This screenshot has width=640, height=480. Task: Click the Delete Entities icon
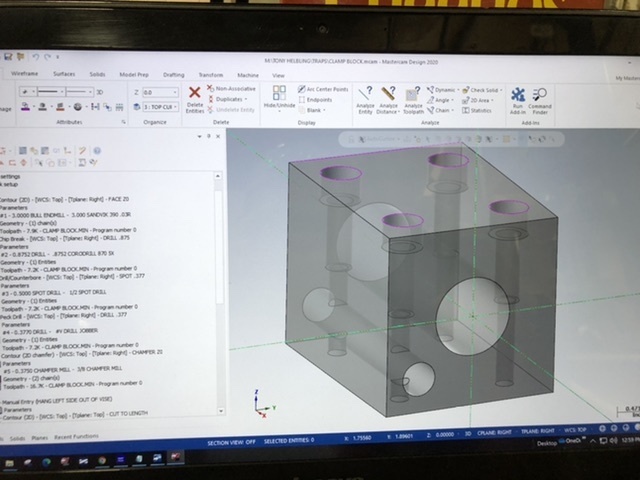click(195, 97)
